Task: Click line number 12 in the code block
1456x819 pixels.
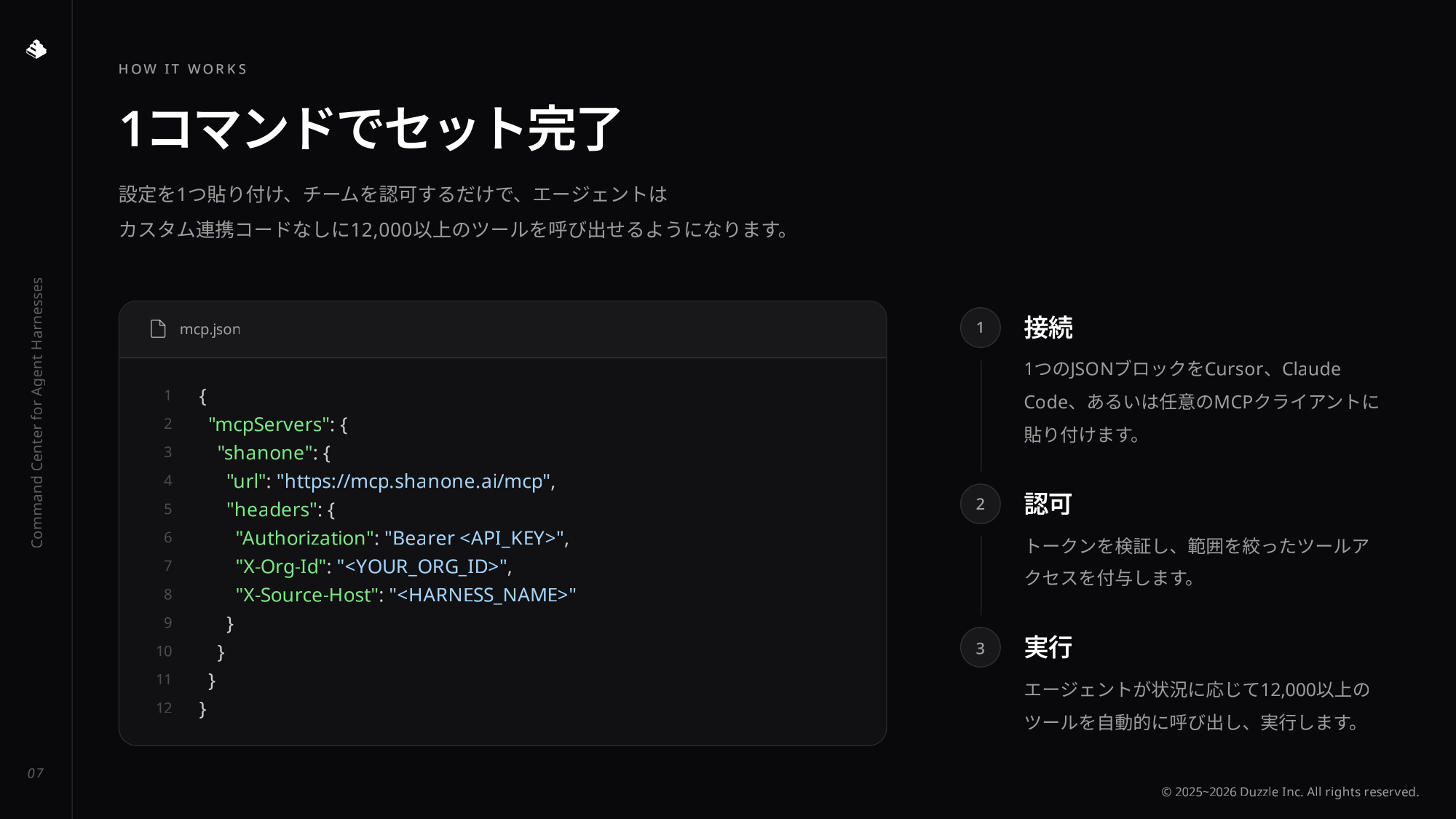Action: [165, 708]
